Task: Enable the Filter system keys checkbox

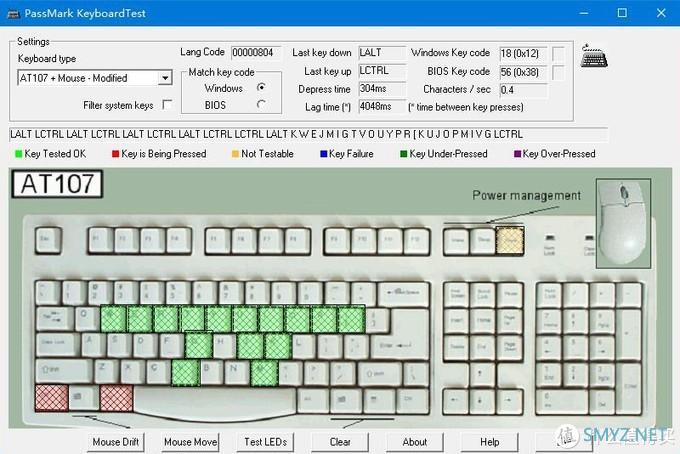Action: pos(167,105)
